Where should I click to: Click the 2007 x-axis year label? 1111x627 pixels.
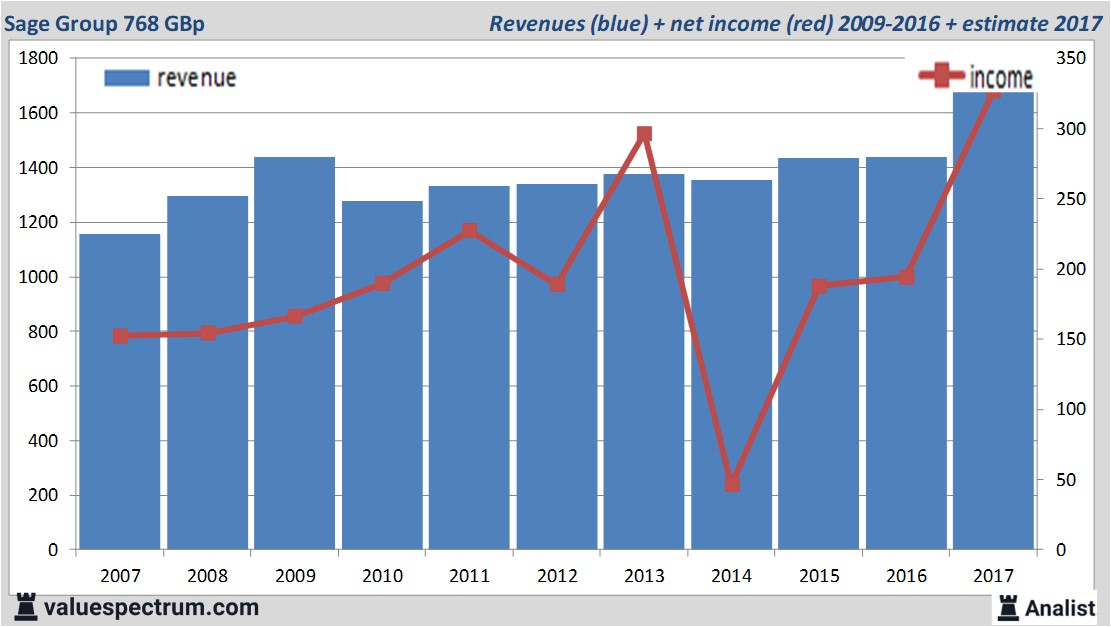point(120,575)
